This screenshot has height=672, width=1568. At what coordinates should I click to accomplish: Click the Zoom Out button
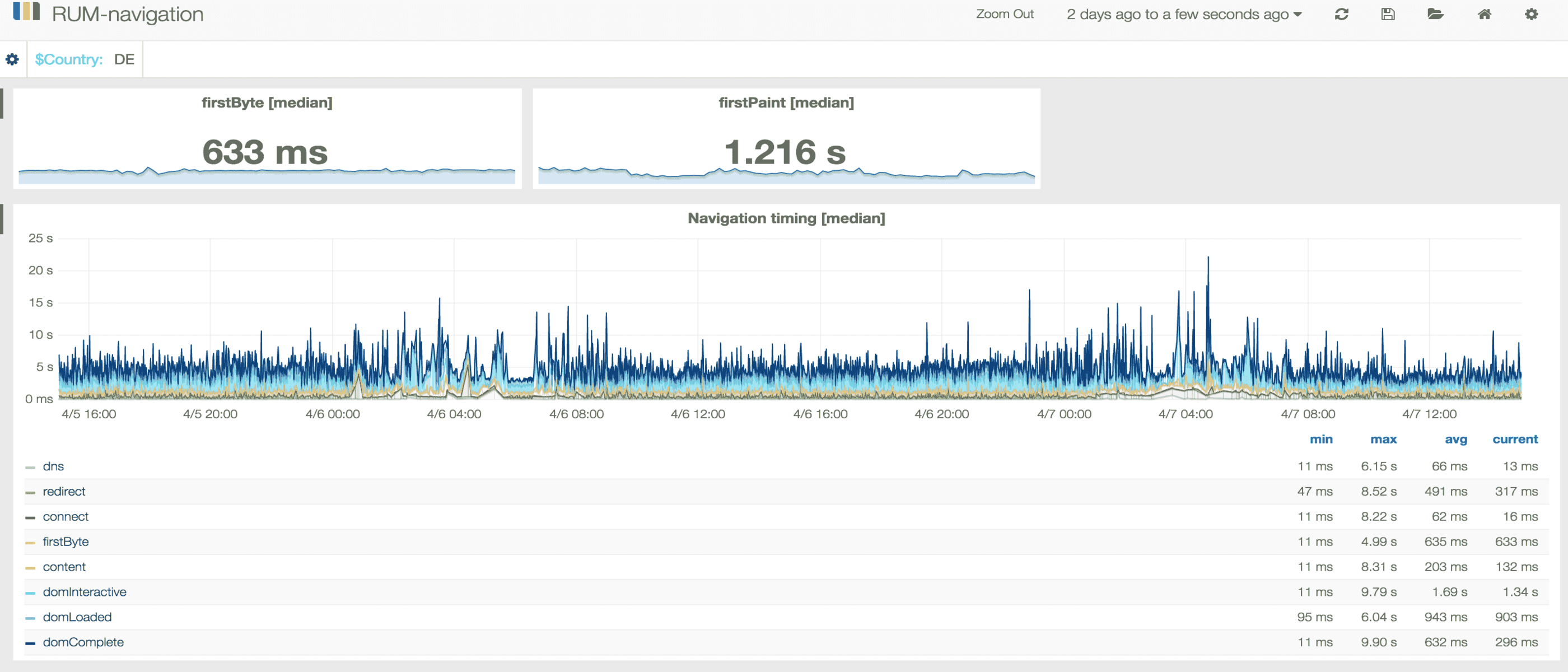tap(1004, 14)
